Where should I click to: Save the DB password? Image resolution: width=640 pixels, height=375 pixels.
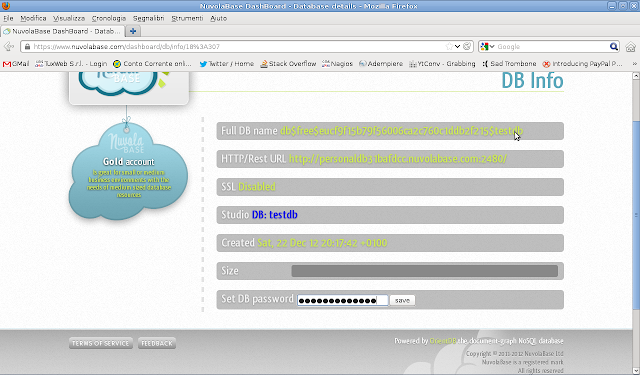click(x=402, y=300)
